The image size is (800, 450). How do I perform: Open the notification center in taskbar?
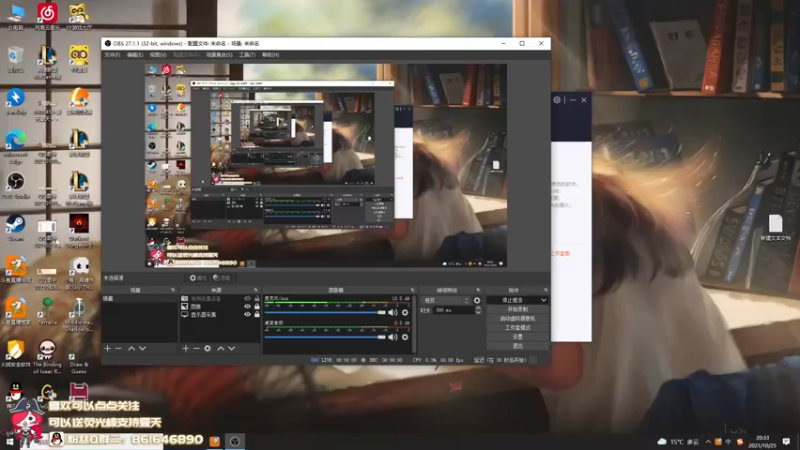[x=786, y=441]
